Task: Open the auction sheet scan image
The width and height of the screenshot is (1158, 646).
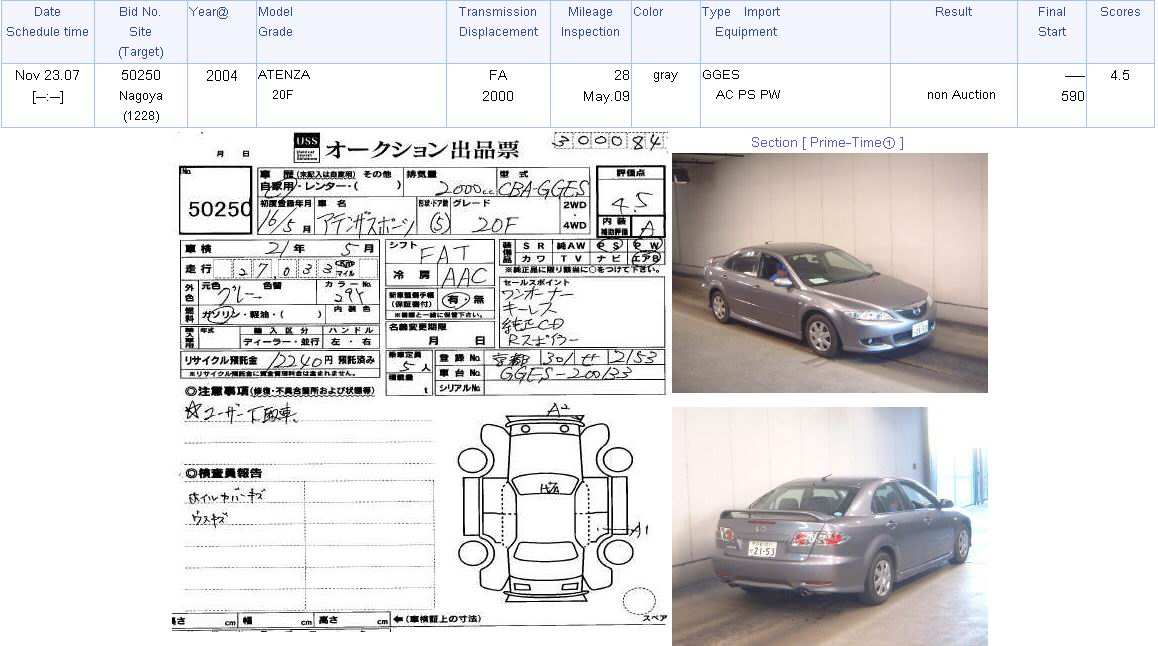Action: click(x=421, y=381)
